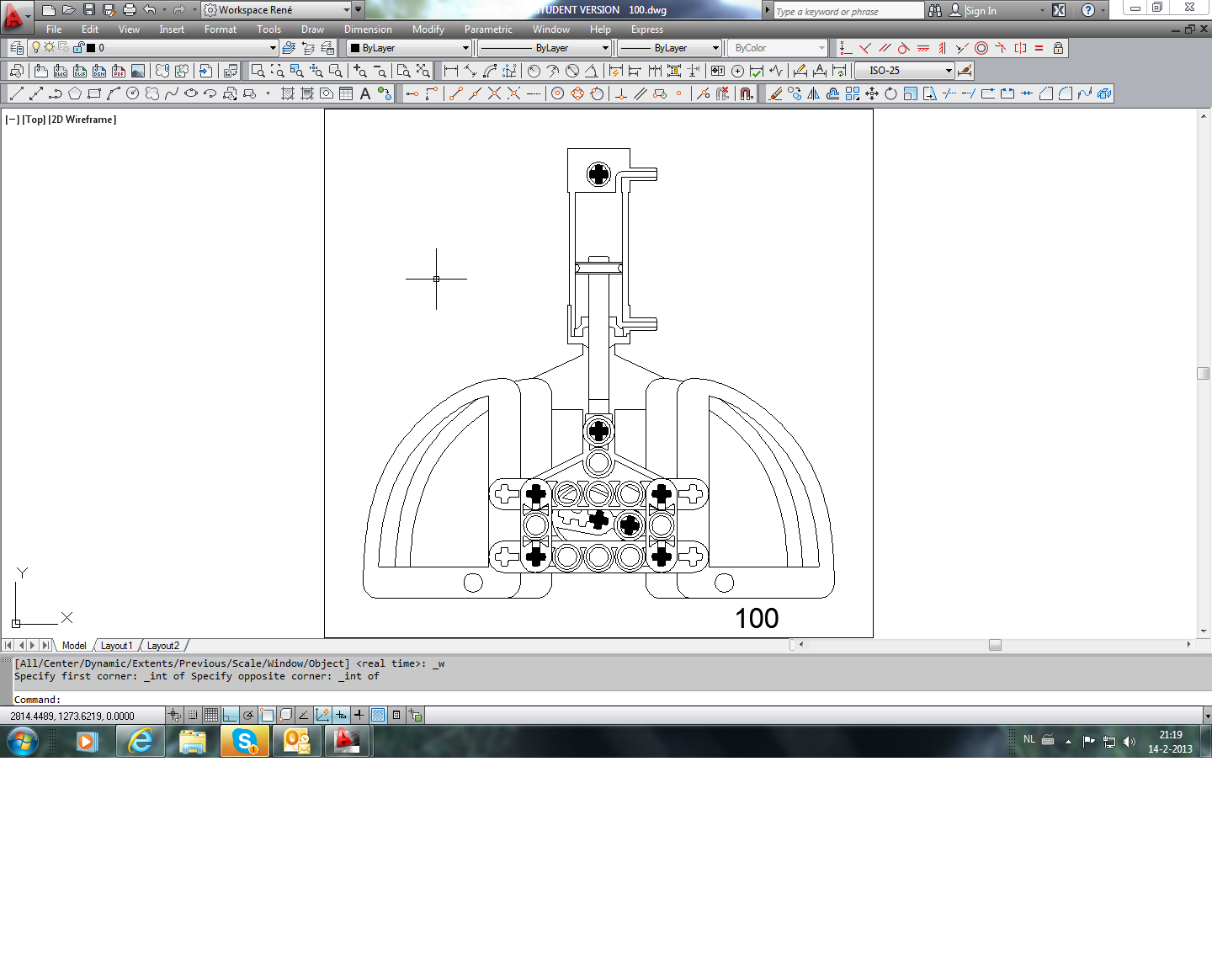Click the Erase tool icon
Viewport: 1212px width, 980px height.
(x=775, y=93)
